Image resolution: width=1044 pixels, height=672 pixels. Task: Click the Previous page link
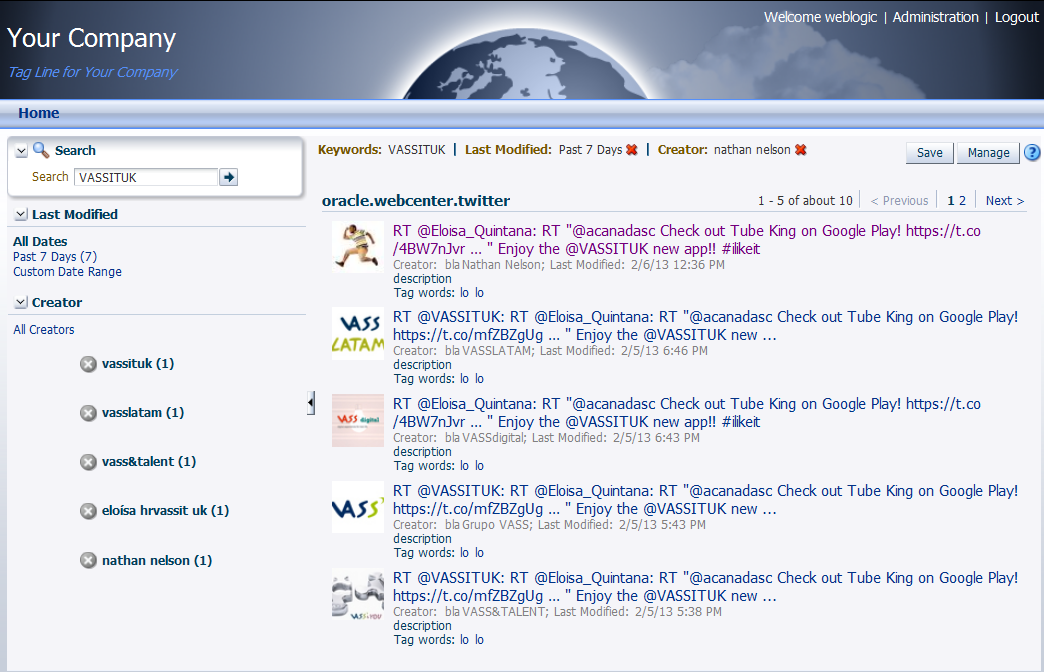pyautogui.click(x=899, y=200)
